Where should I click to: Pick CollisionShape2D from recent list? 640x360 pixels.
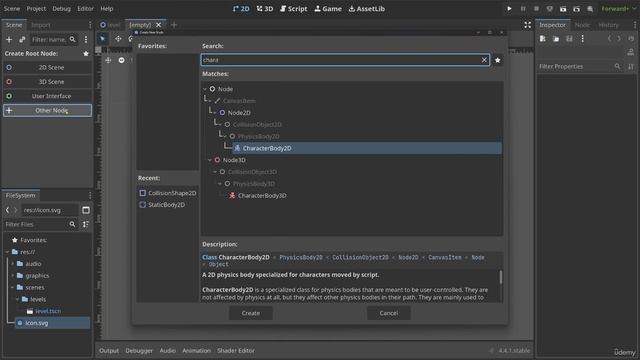coord(168,193)
